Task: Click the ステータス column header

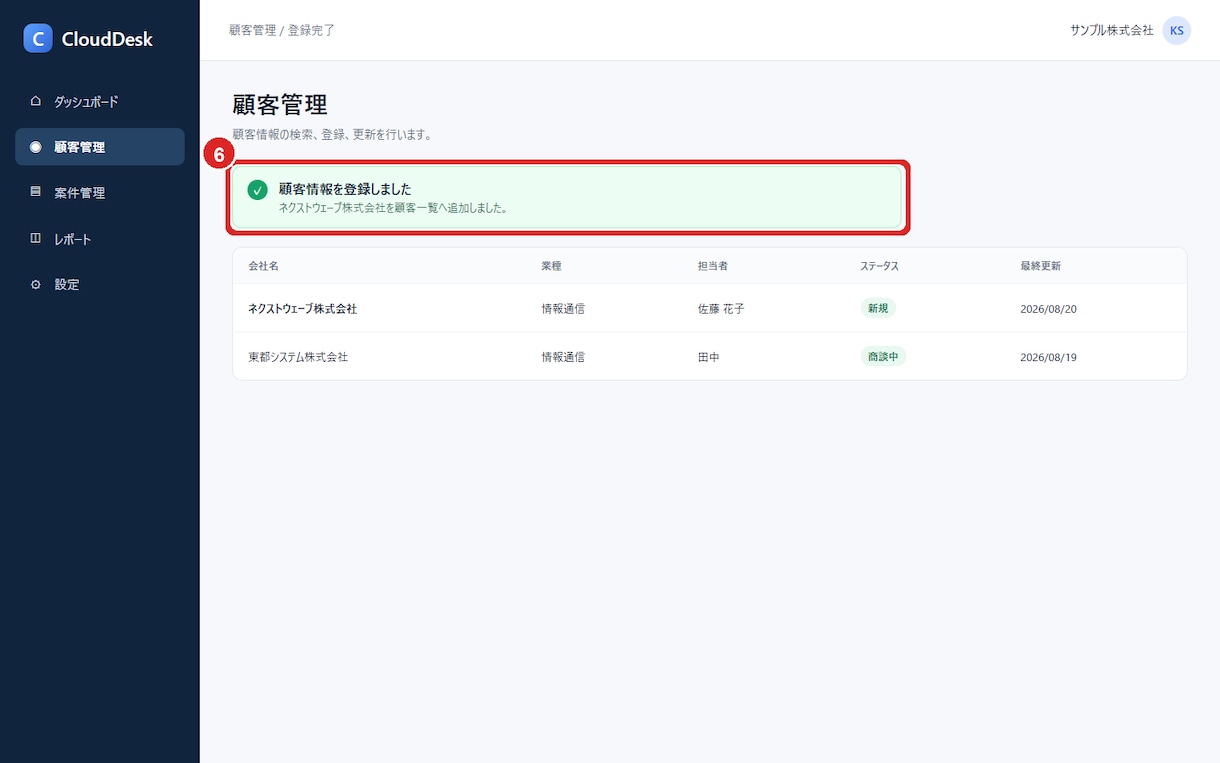Action: (880, 266)
